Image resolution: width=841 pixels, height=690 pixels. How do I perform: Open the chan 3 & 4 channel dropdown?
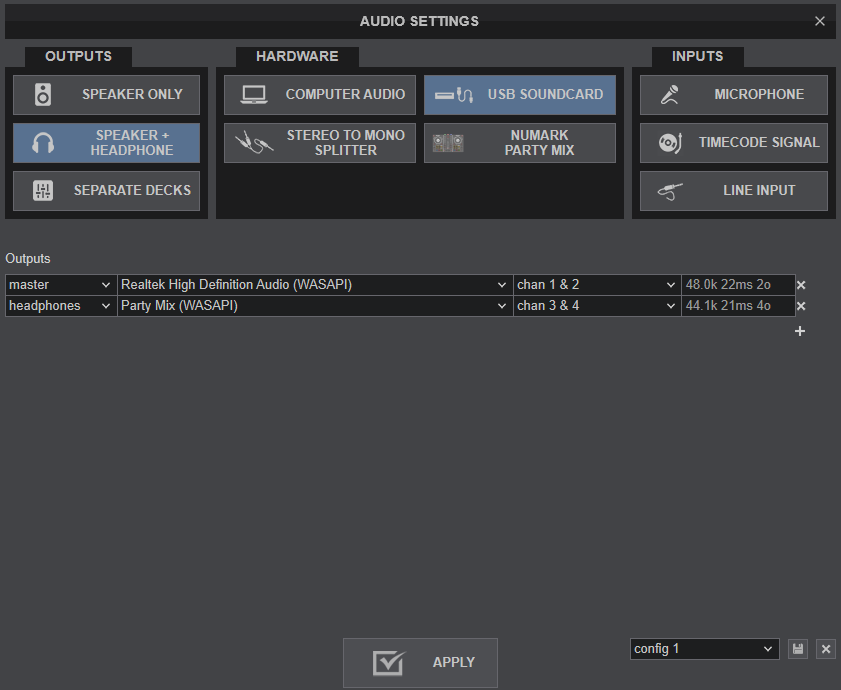point(597,306)
